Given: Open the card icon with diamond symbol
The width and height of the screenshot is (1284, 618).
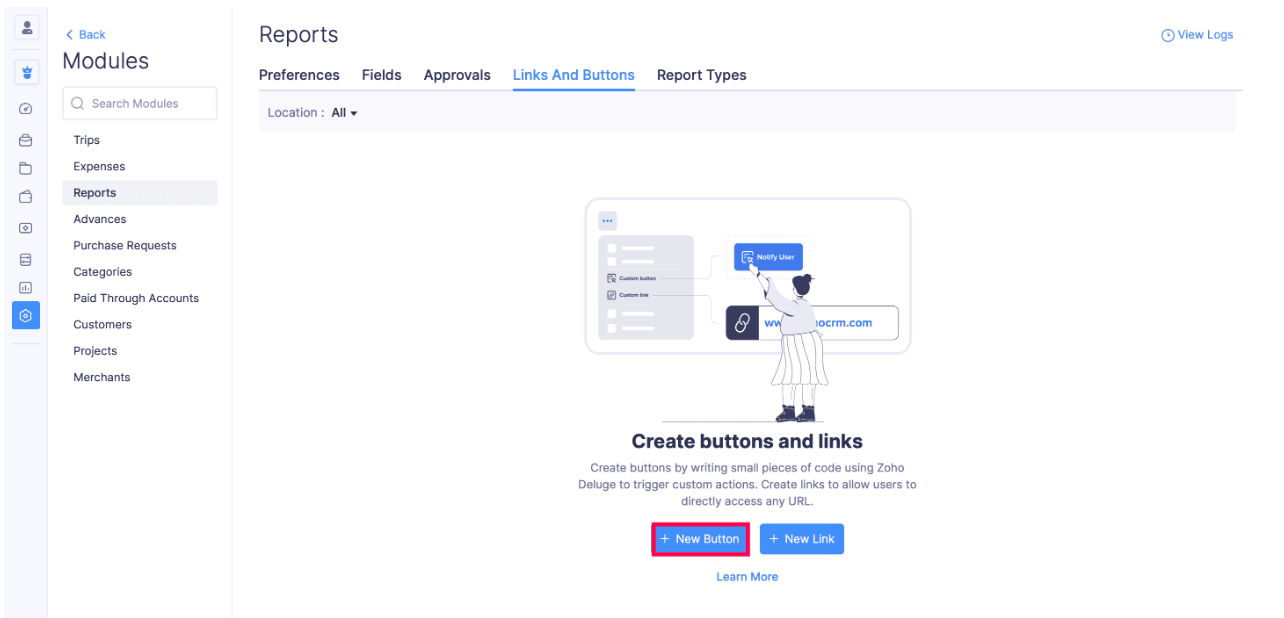Looking at the screenshot, I should point(26,228).
